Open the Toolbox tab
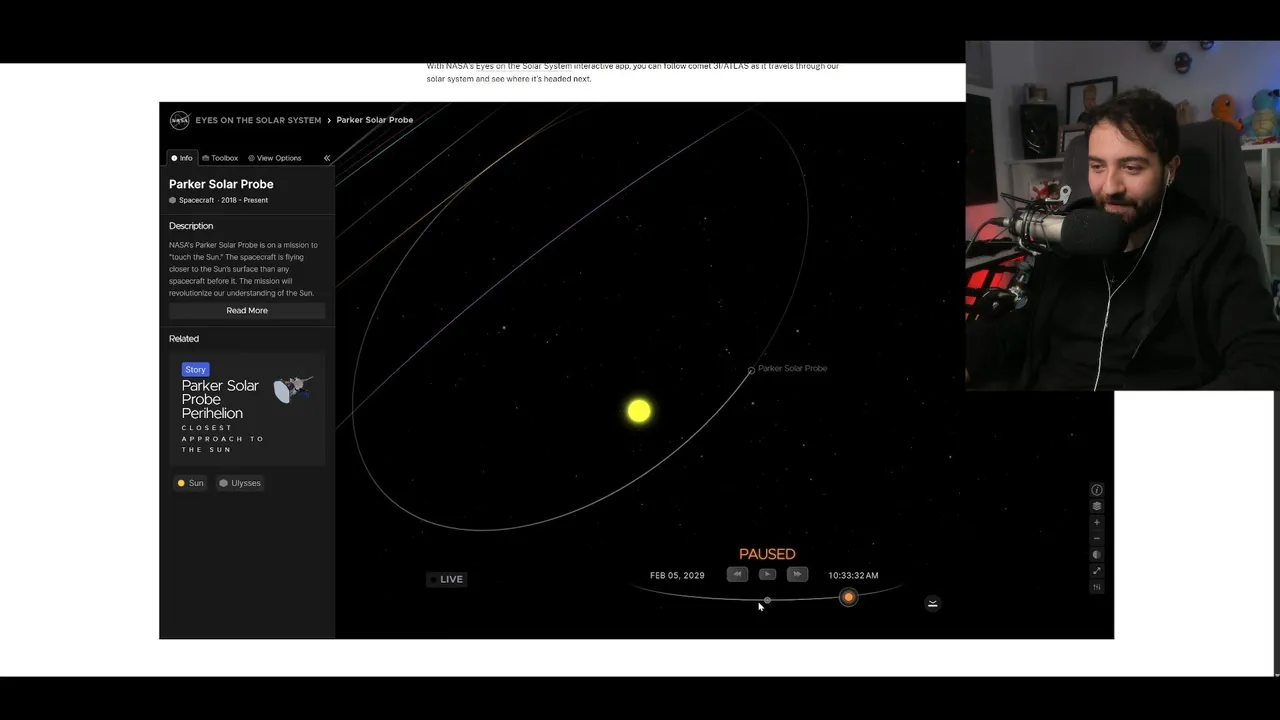Screen dimensions: 1280x720 pos(220,158)
